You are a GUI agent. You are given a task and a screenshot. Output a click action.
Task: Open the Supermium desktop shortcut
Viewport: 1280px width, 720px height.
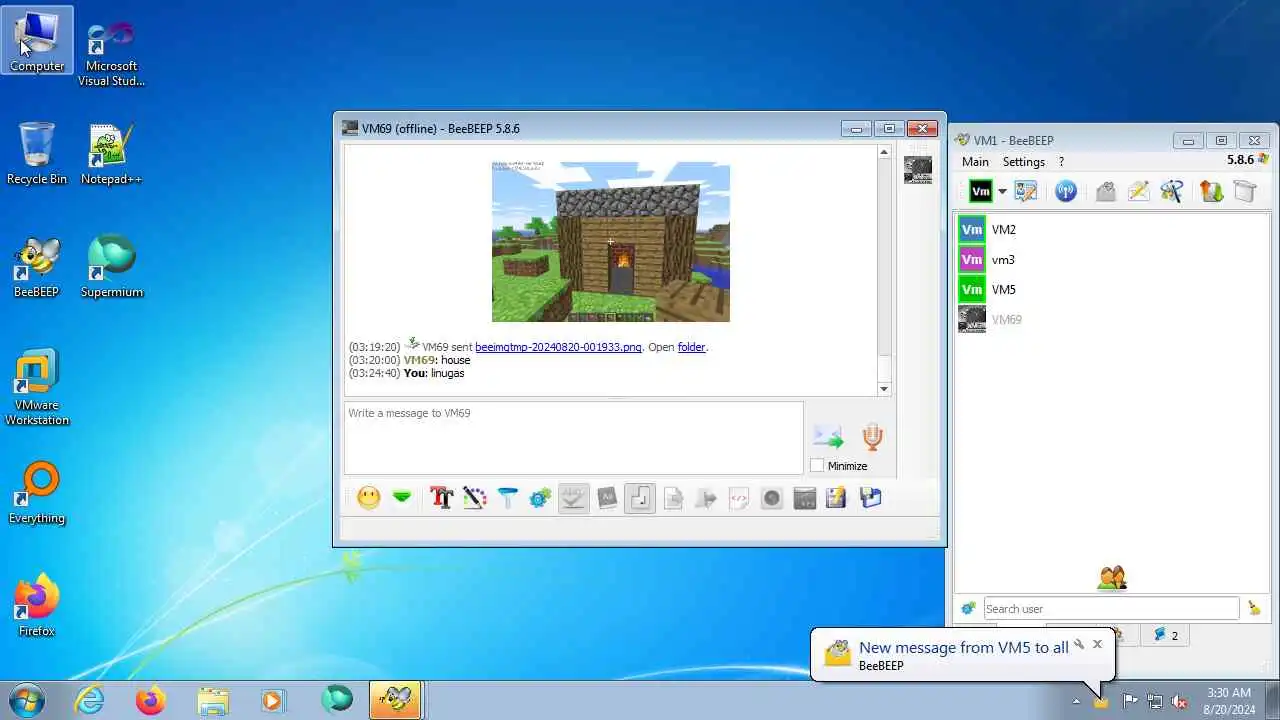click(112, 267)
